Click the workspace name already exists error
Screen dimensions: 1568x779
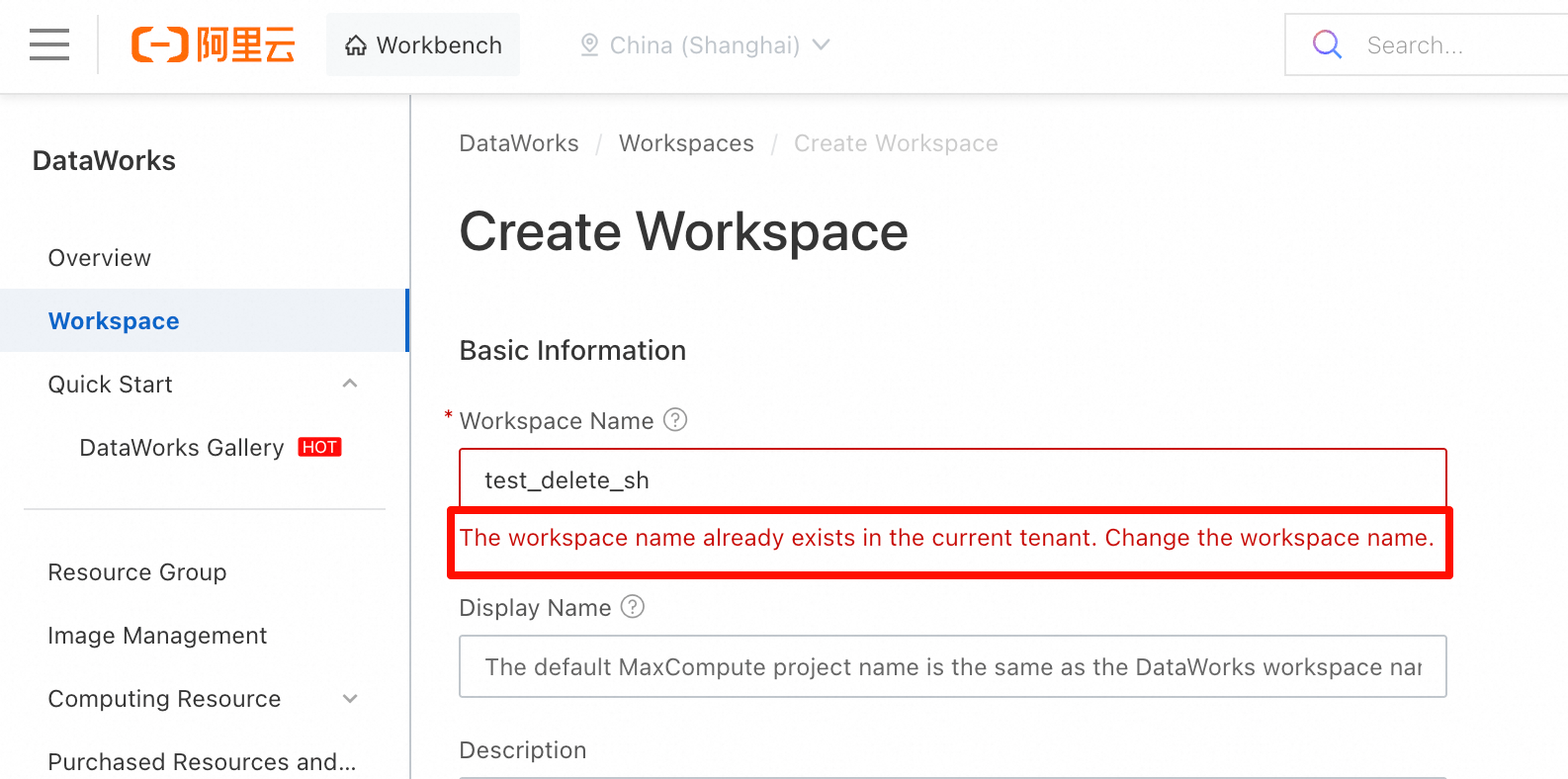pyautogui.click(x=947, y=538)
